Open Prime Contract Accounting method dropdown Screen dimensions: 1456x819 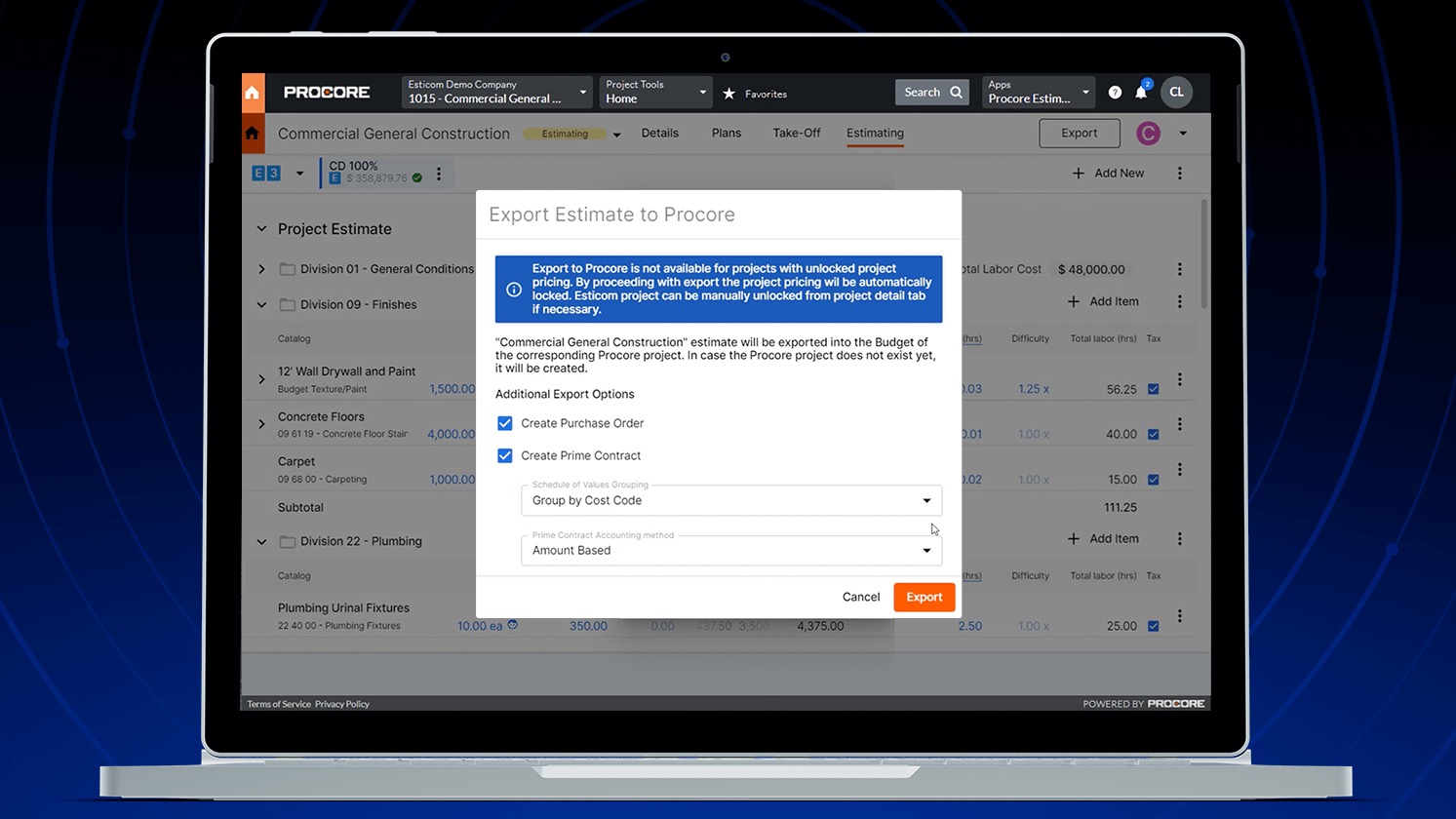[x=731, y=550]
